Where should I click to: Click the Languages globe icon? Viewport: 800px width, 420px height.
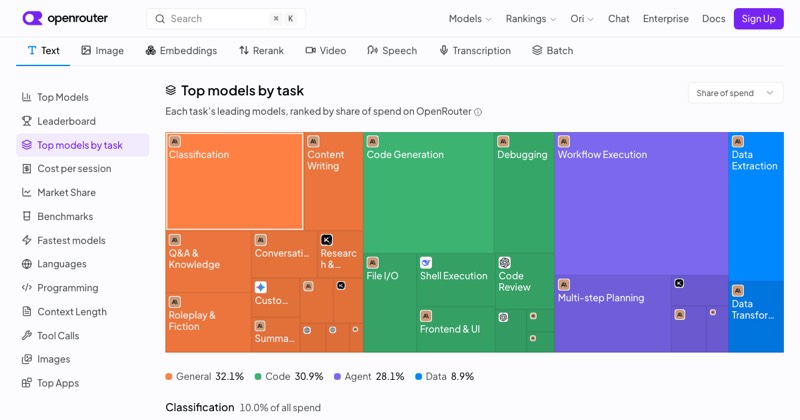tap(27, 264)
